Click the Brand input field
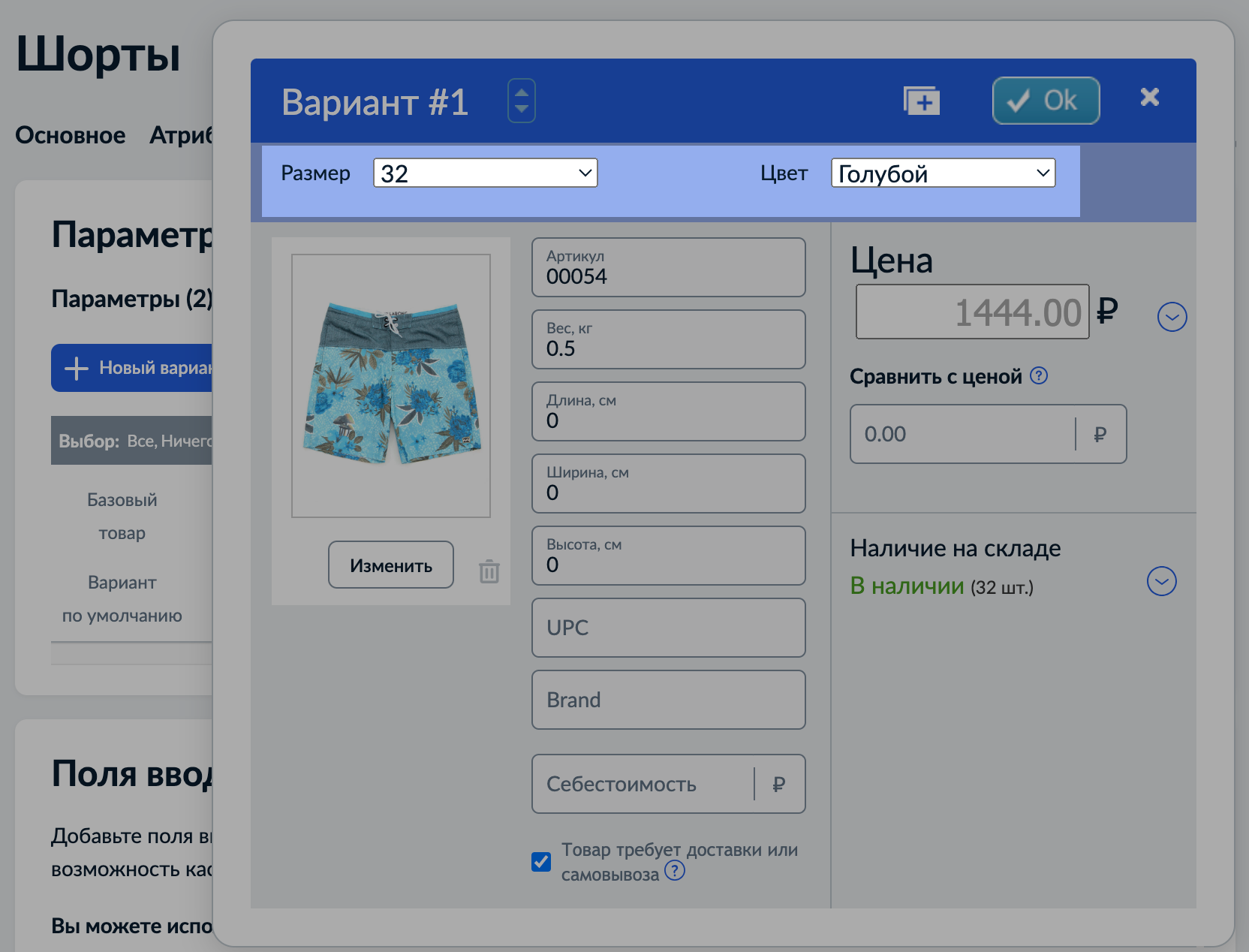Image resolution: width=1249 pixels, height=952 pixels. [x=668, y=700]
